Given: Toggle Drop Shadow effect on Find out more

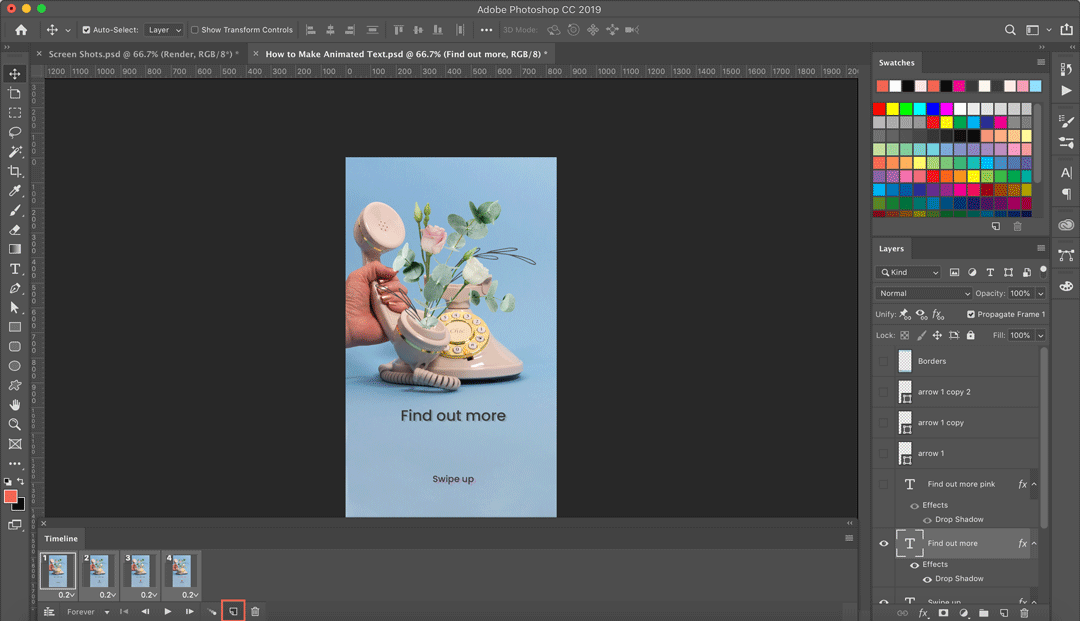Looking at the screenshot, I should (927, 579).
